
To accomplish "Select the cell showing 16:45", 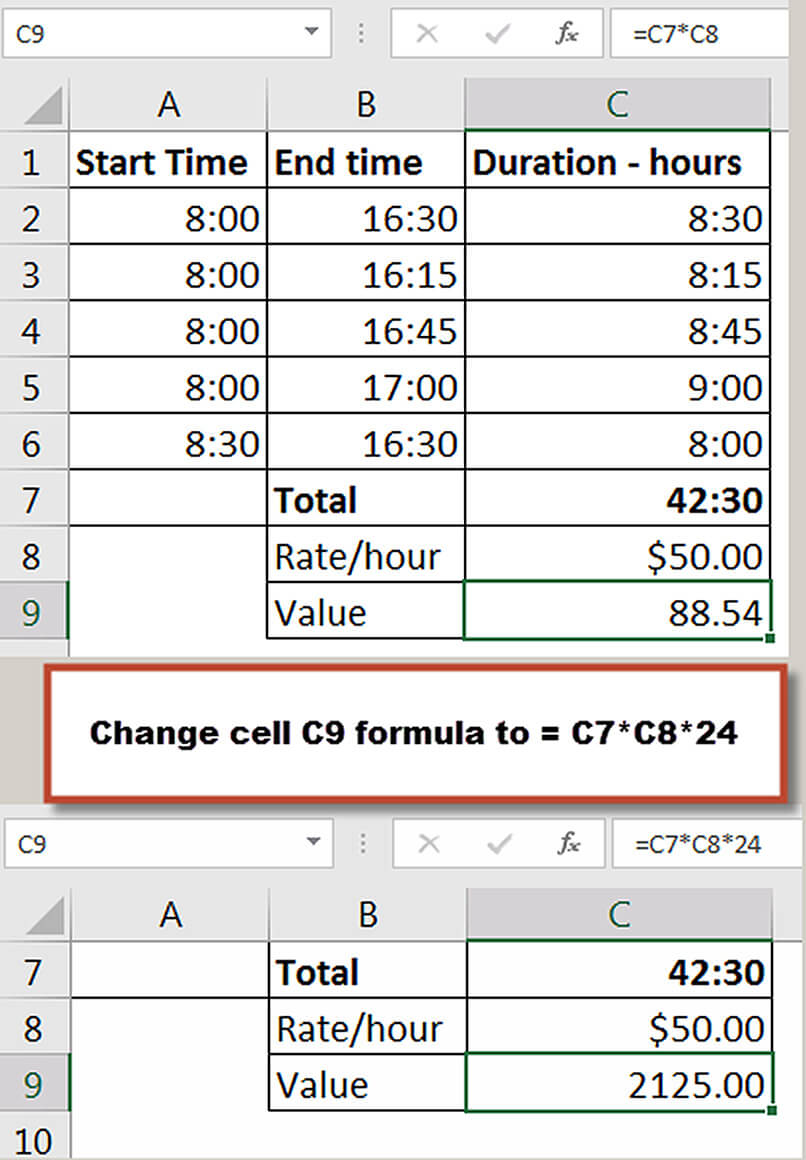I will (366, 330).
